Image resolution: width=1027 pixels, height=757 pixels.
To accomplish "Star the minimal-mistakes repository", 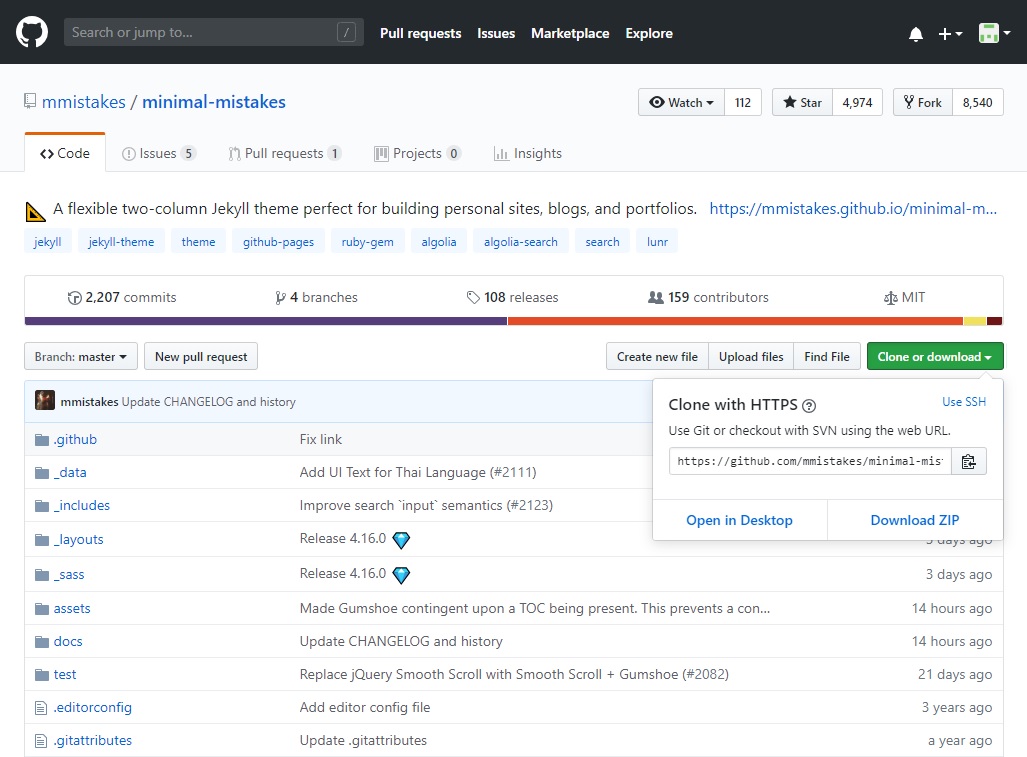I will 801,101.
